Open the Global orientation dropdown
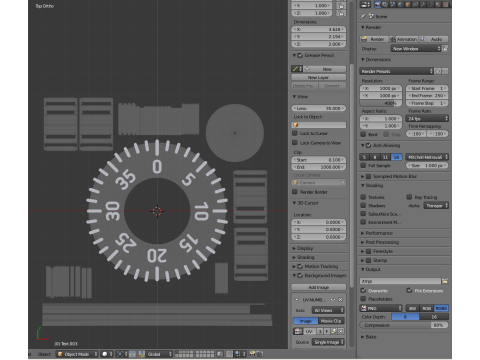The height and width of the screenshot is (360, 480). coord(158,354)
